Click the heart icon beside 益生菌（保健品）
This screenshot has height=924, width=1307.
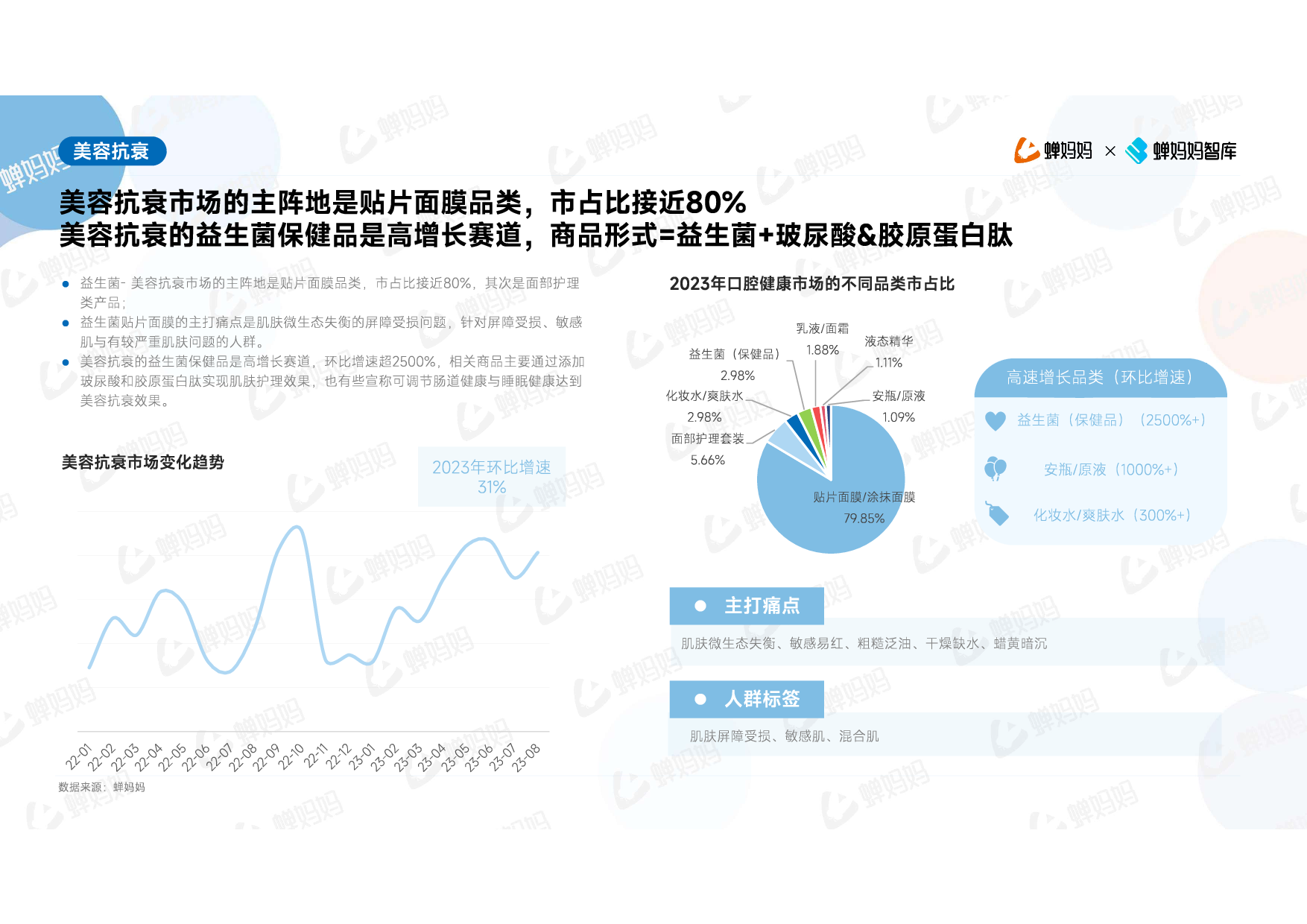point(995,421)
